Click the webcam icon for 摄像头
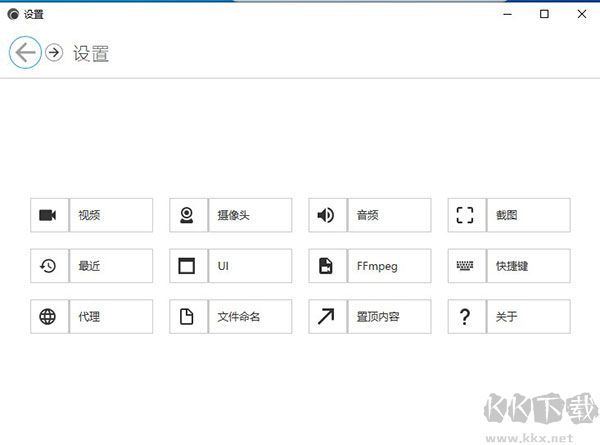The height and width of the screenshot is (445, 600). 187,215
